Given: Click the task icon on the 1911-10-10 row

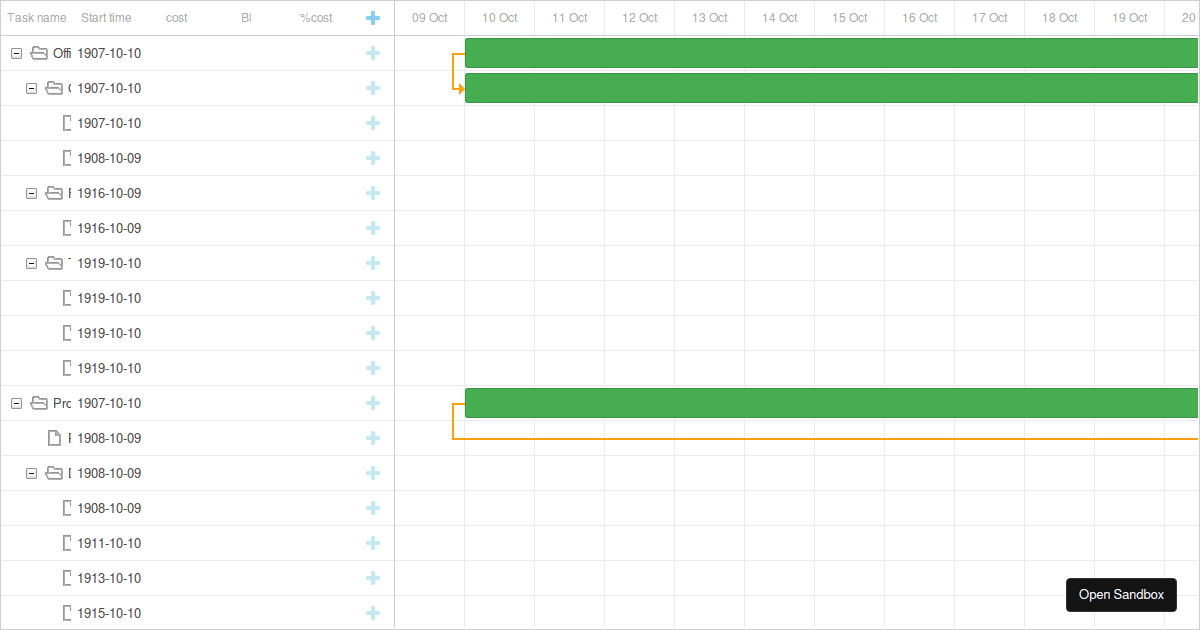Looking at the screenshot, I should [67, 543].
